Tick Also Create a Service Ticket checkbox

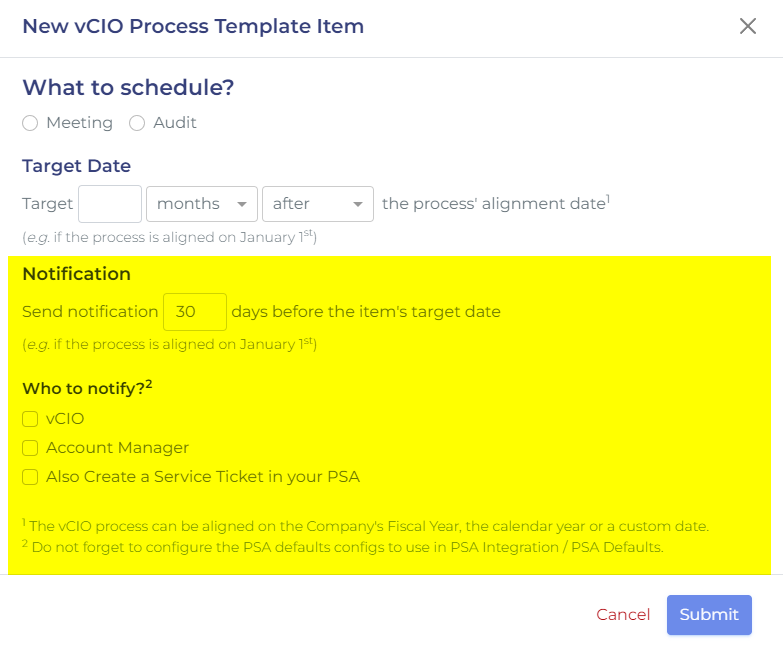(30, 477)
